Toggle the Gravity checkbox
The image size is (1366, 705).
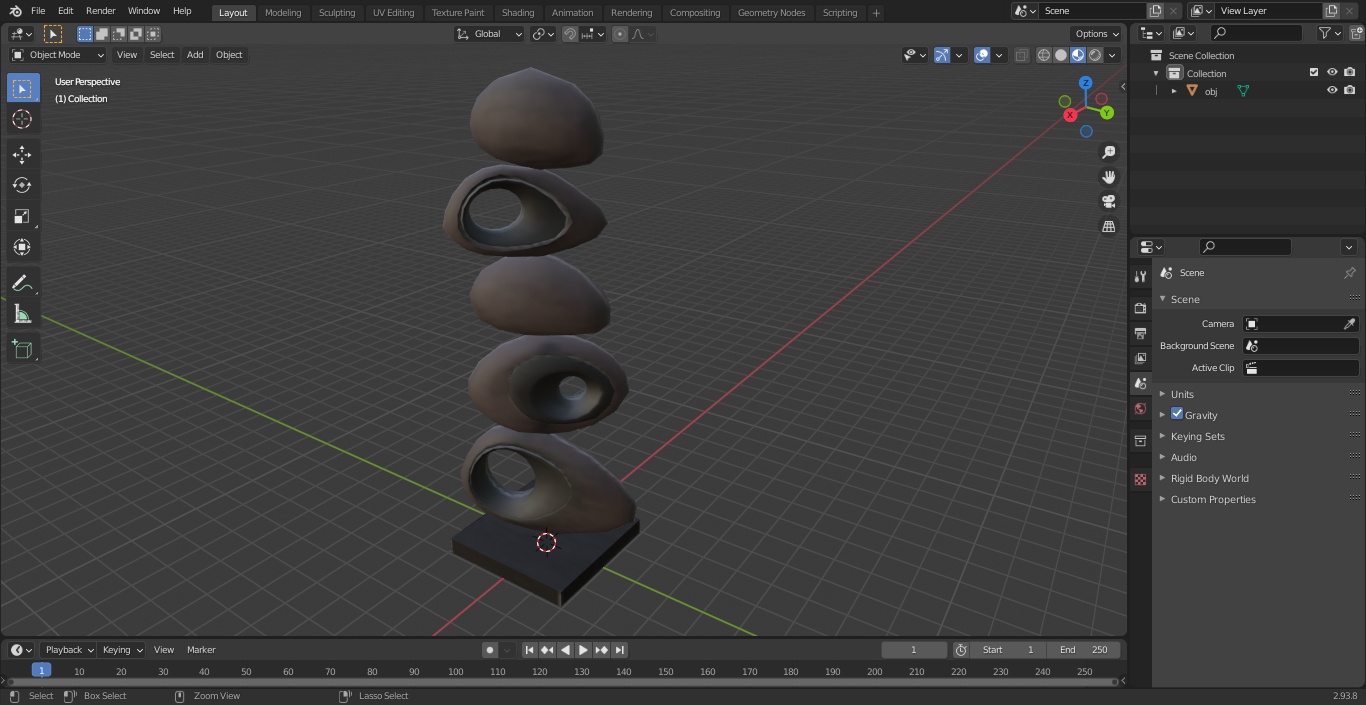[1177, 414]
